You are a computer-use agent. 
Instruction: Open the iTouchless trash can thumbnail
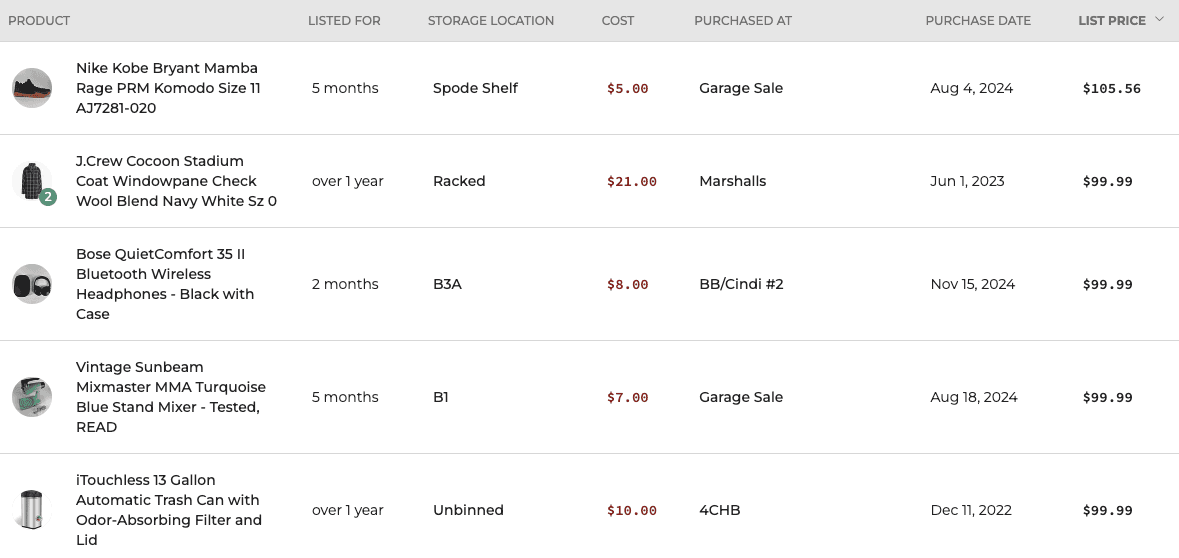(32, 510)
